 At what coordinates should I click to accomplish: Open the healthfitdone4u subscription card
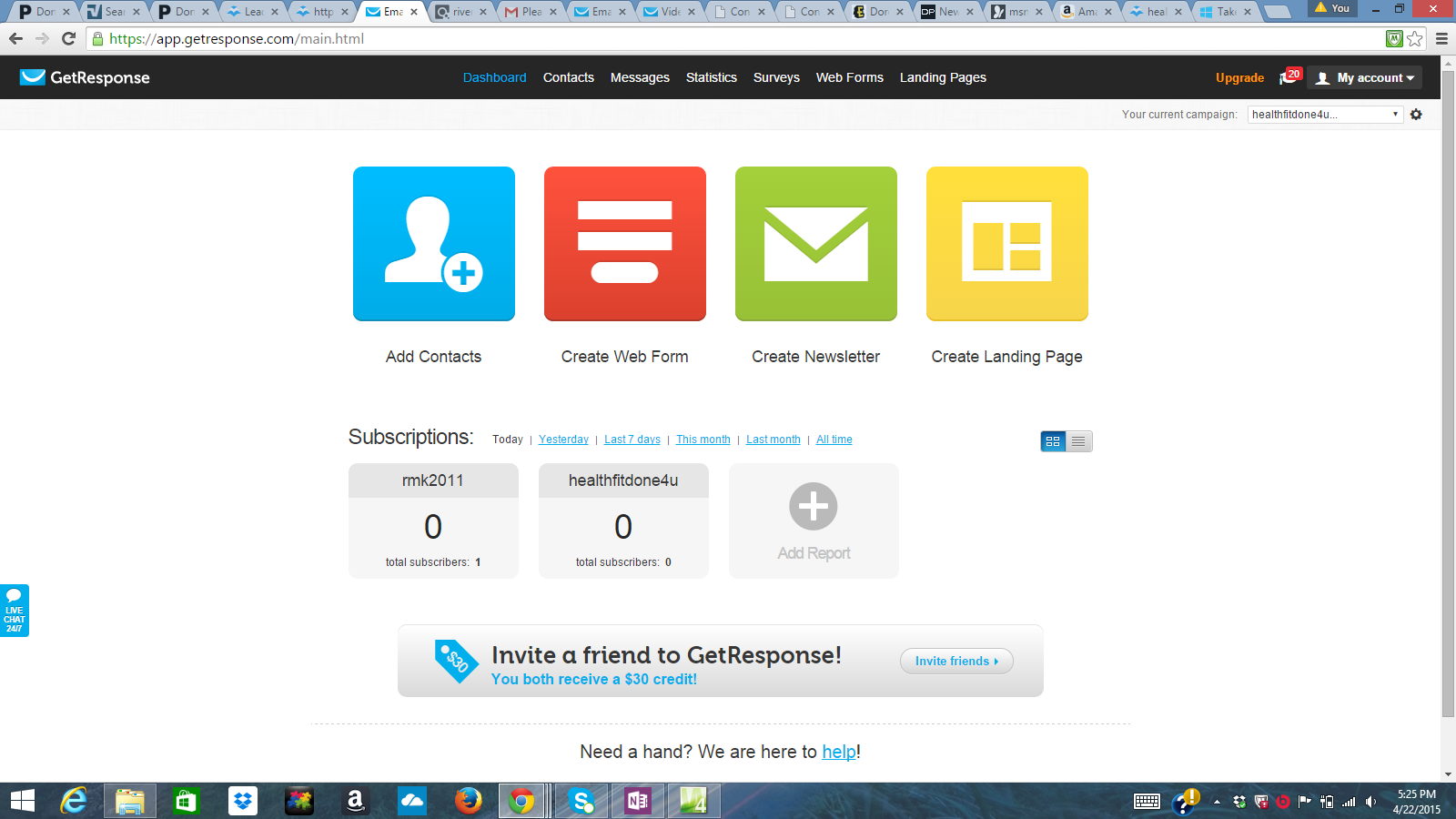[623, 521]
